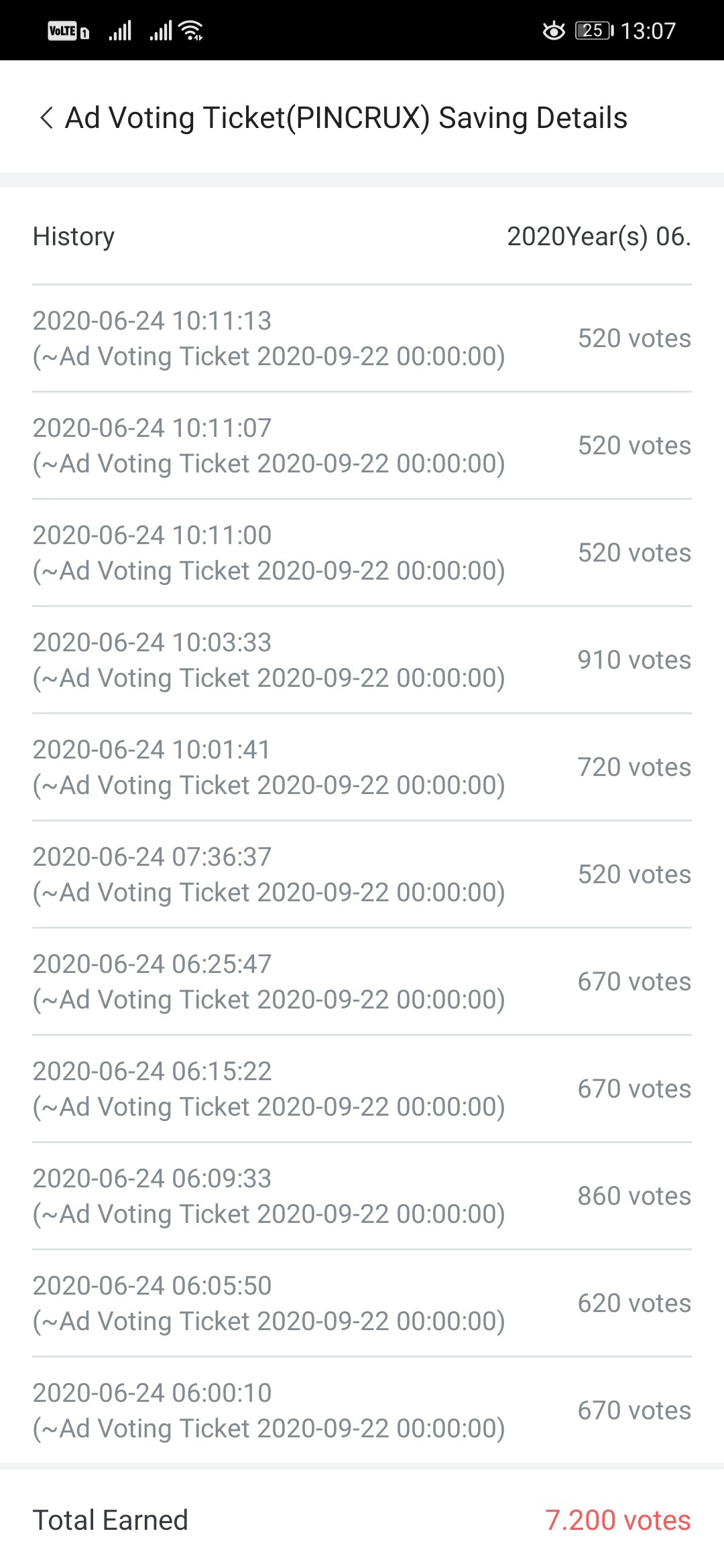Tap the eye comfort icon
The height and width of the screenshot is (1568, 724).
(x=554, y=31)
